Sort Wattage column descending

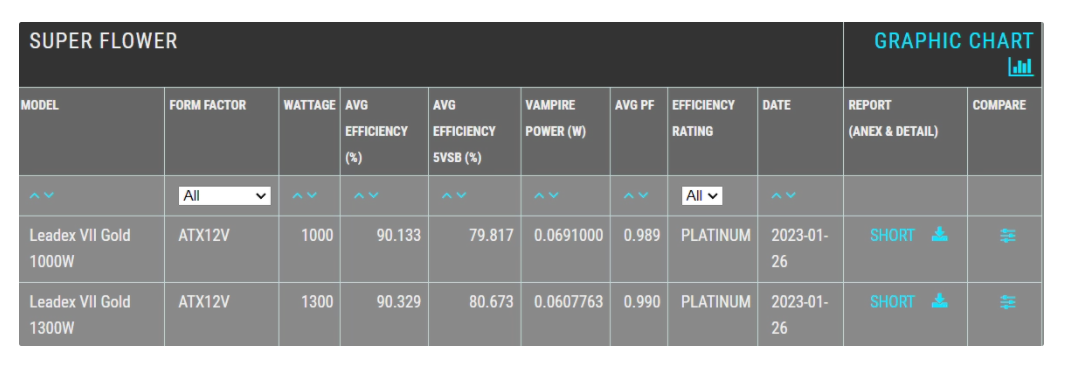click(312, 196)
